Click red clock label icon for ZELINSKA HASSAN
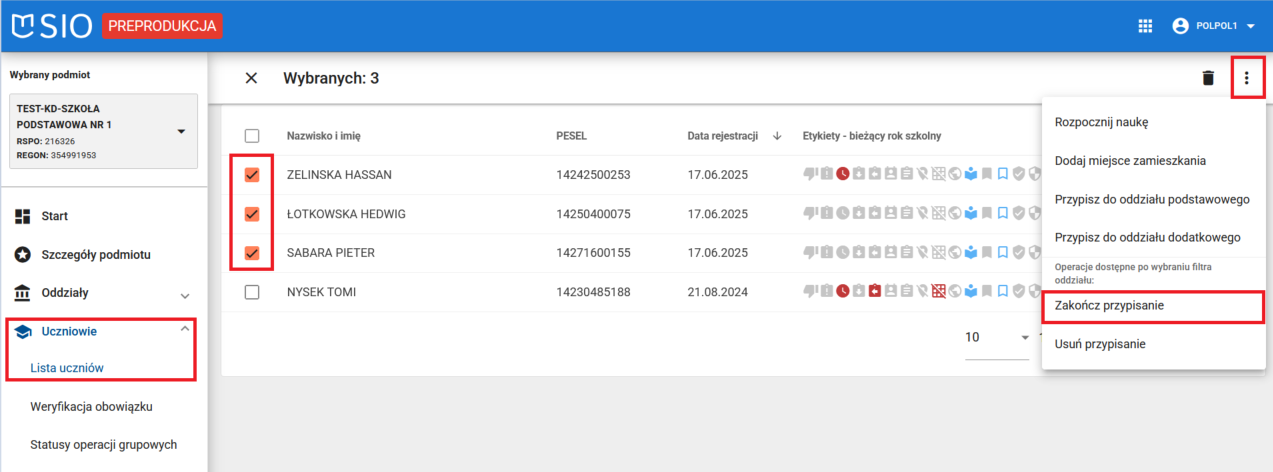1273x472 pixels. (x=843, y=174)
